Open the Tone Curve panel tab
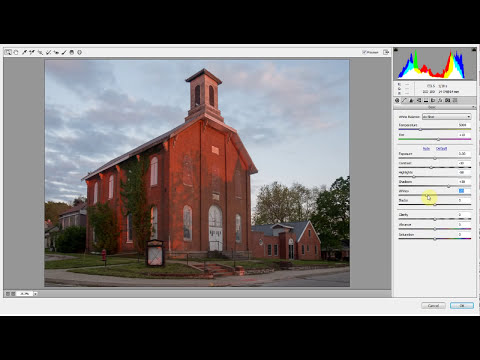The image size is (480, 360). [404, 100]
